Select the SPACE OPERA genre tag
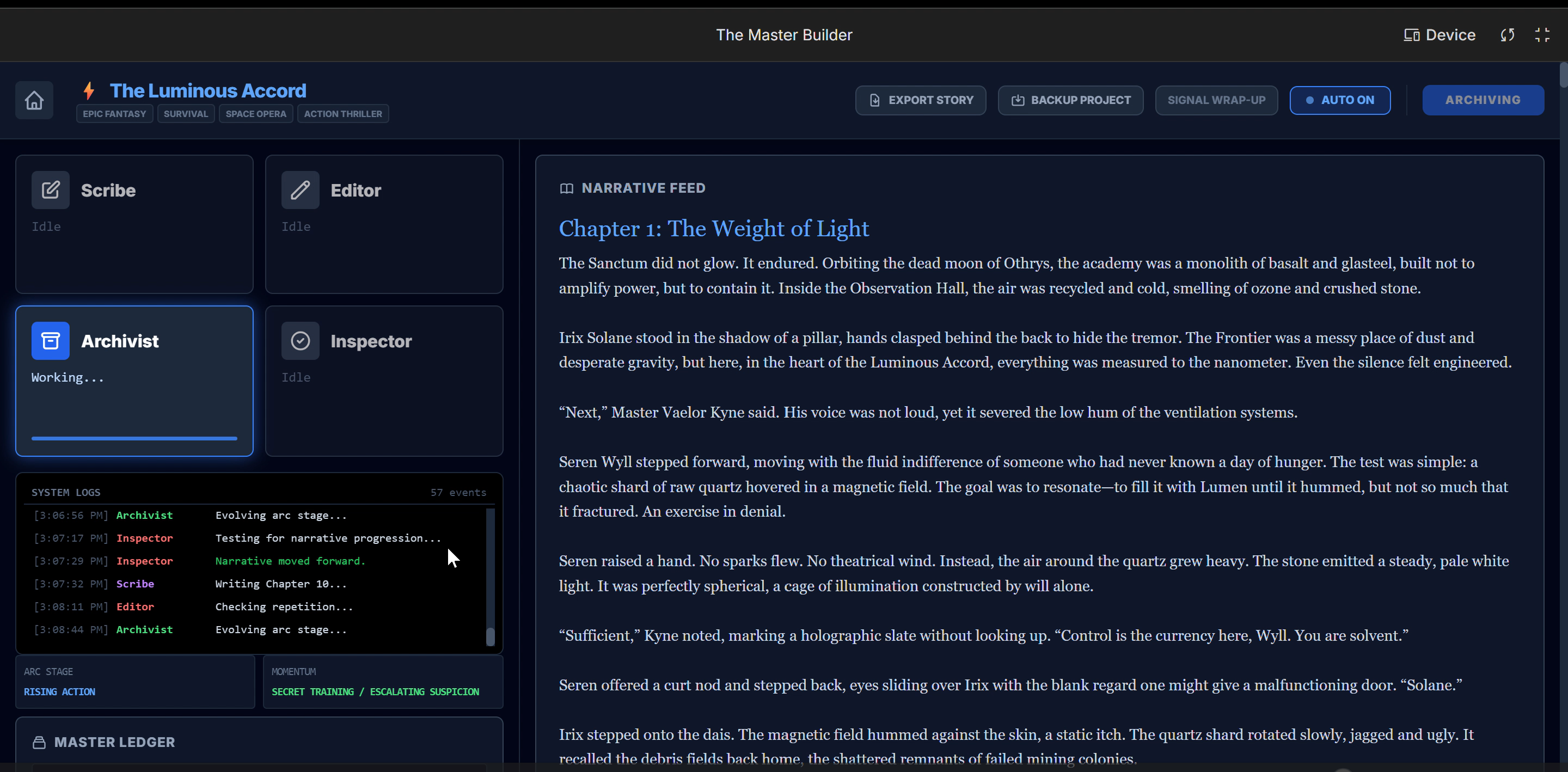The image size is (1568, 772). (x=256, y=114)
